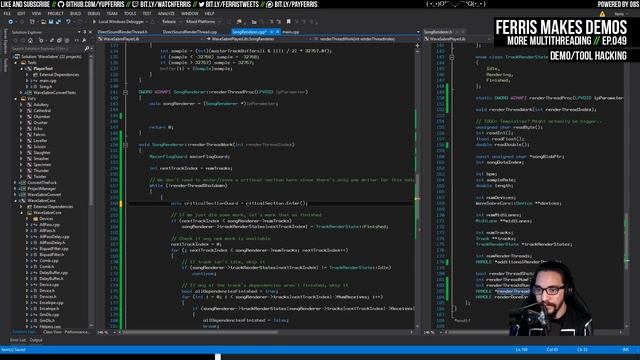Expand the ConvertTheFuck project node
The width and height of the screenshot is (640, 360).
pyautogui.click(x=16, y=183)
